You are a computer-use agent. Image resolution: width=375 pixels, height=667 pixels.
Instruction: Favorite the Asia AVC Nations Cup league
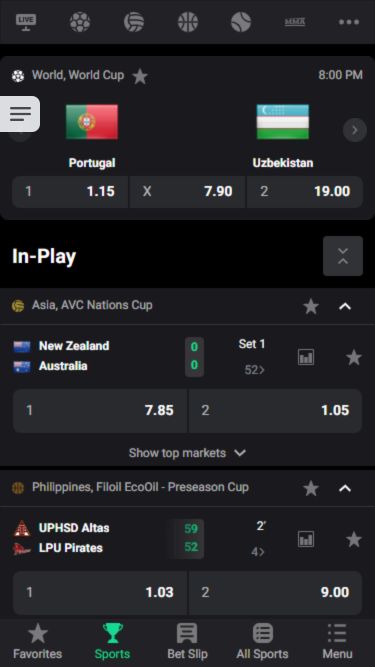point(311,306)
